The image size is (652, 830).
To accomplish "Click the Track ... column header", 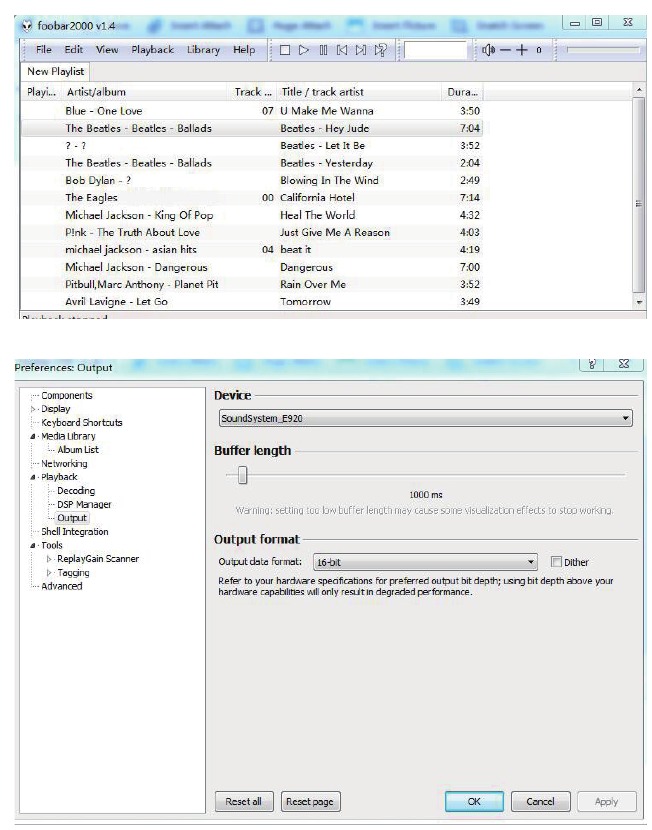I will pos(252,92).
